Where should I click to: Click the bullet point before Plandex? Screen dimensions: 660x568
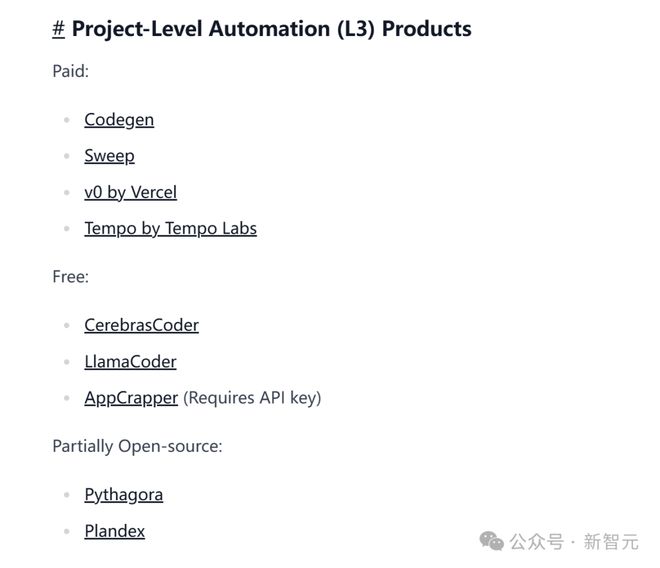click(x=67, y=531)
